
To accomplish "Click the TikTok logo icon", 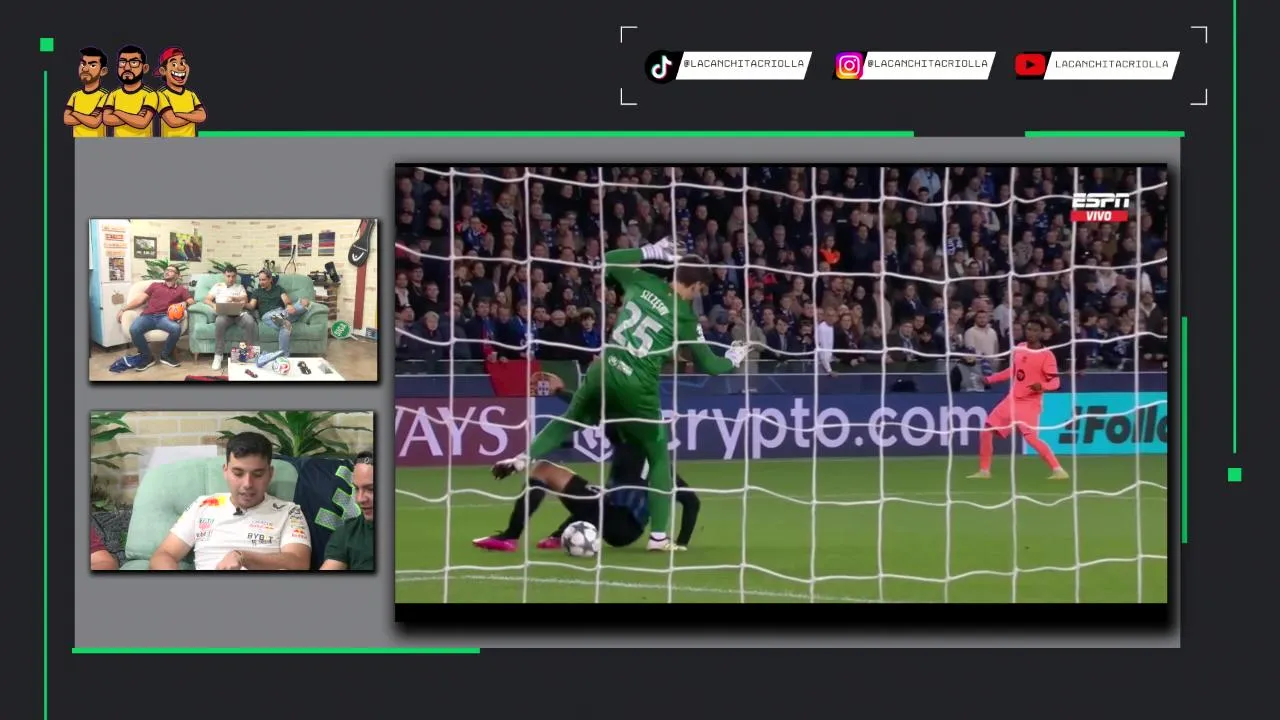I will pyautogui.click(x=660, y=67).
